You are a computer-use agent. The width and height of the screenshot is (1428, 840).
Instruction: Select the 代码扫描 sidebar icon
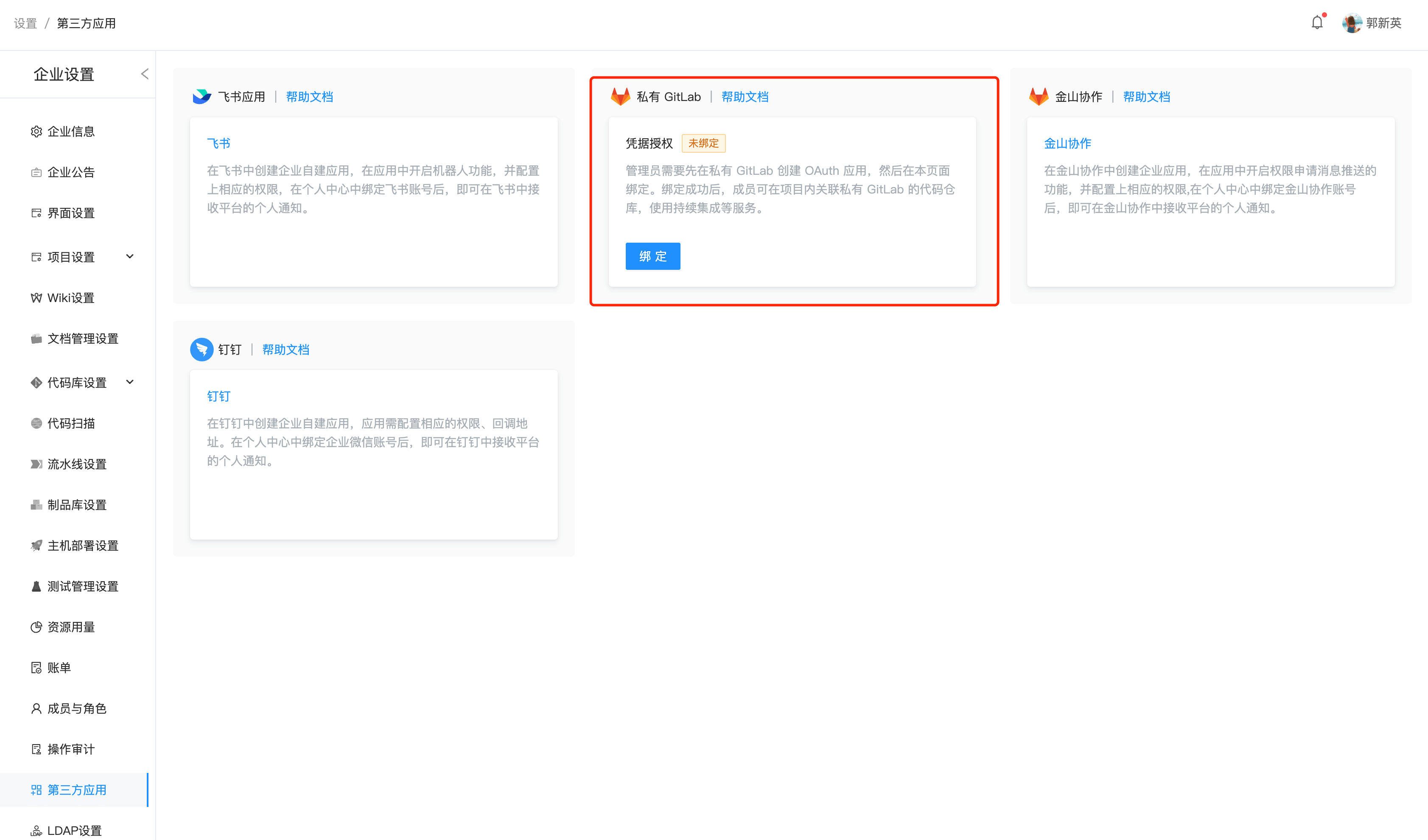tap(36, 423)
